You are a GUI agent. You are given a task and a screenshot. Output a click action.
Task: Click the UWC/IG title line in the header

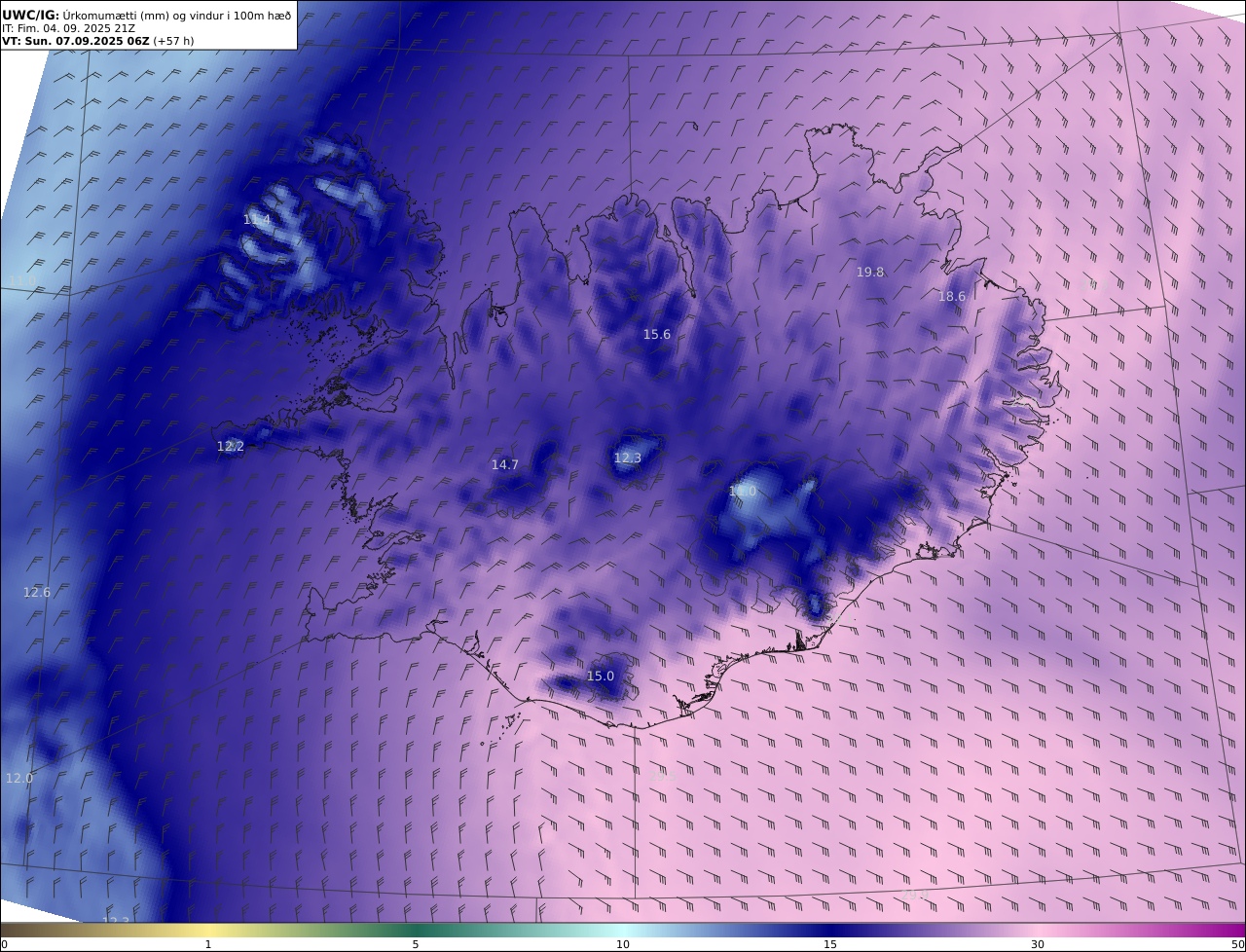(146, 15)
